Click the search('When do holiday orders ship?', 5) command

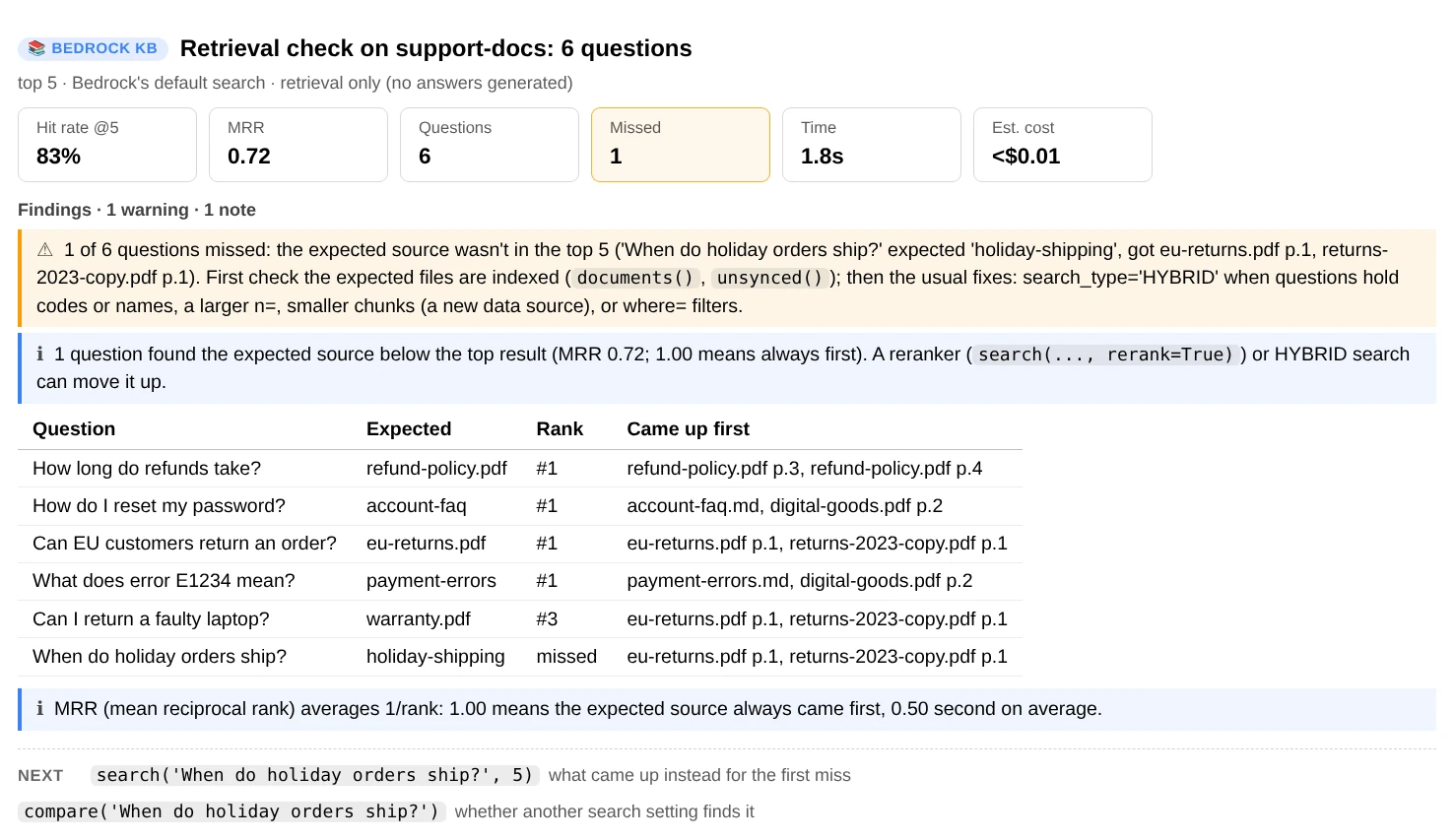click(314, 775)
